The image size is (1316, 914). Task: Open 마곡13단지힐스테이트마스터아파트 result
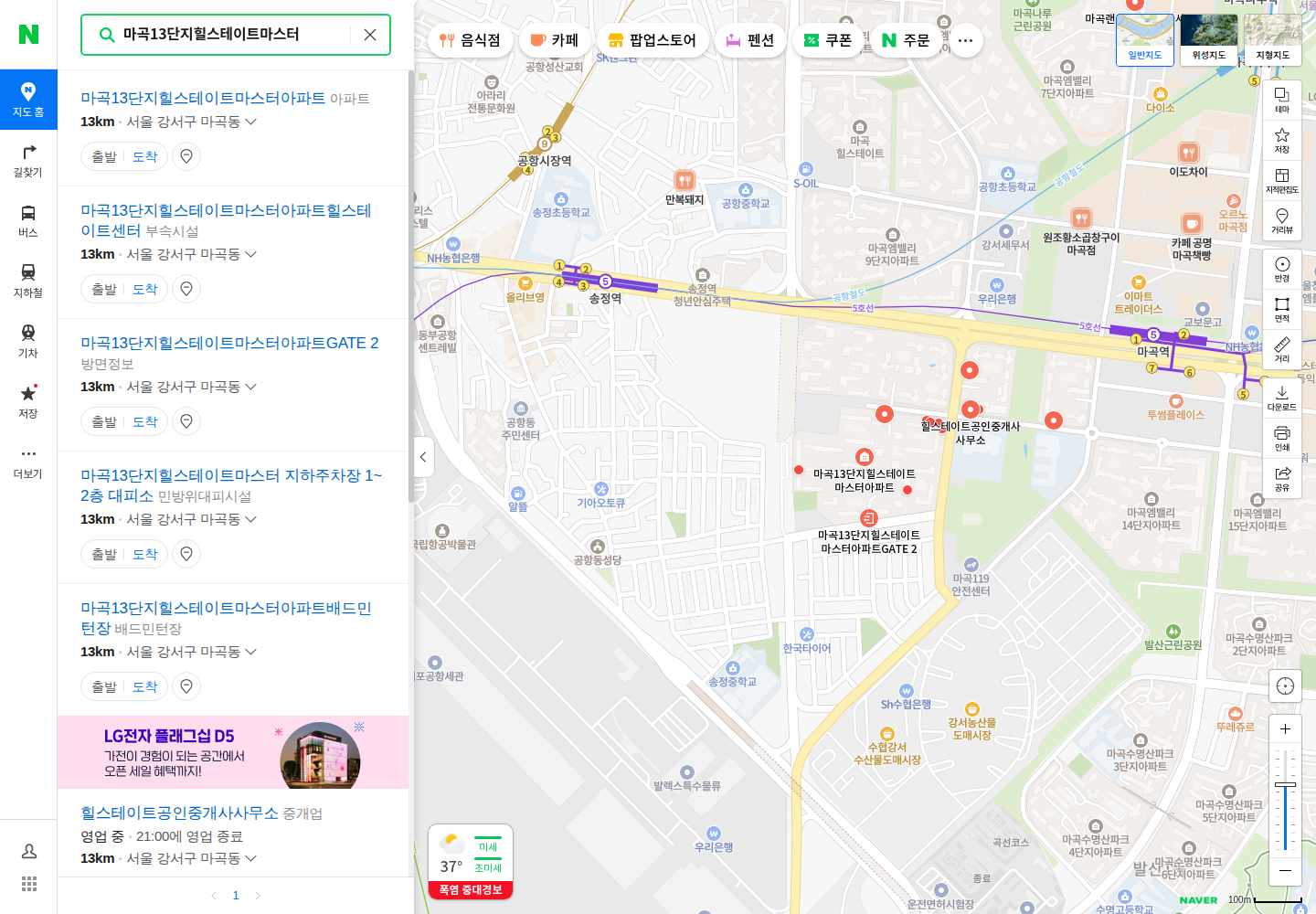(x=203, y=98)
